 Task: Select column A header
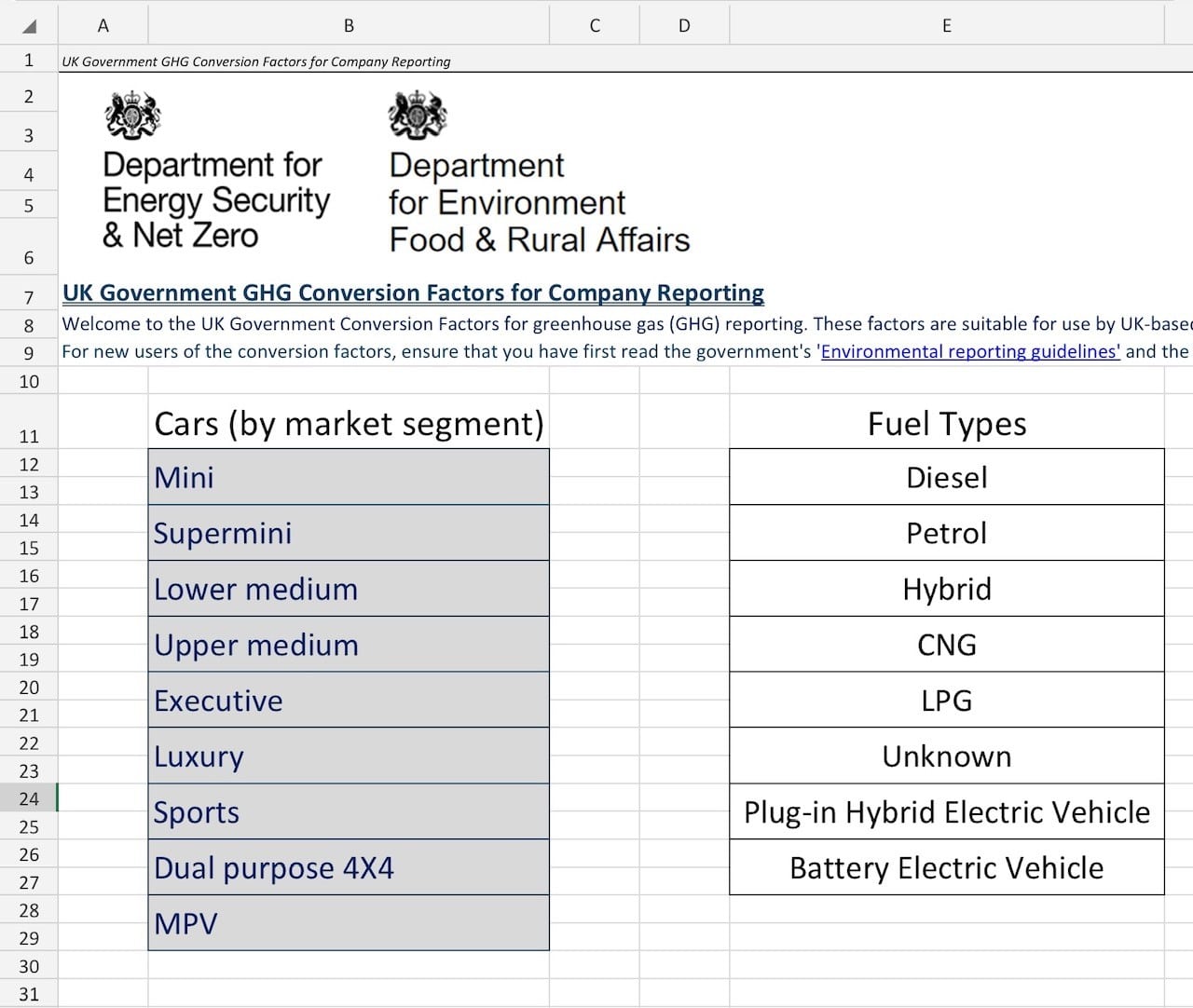tap(103, 25)
